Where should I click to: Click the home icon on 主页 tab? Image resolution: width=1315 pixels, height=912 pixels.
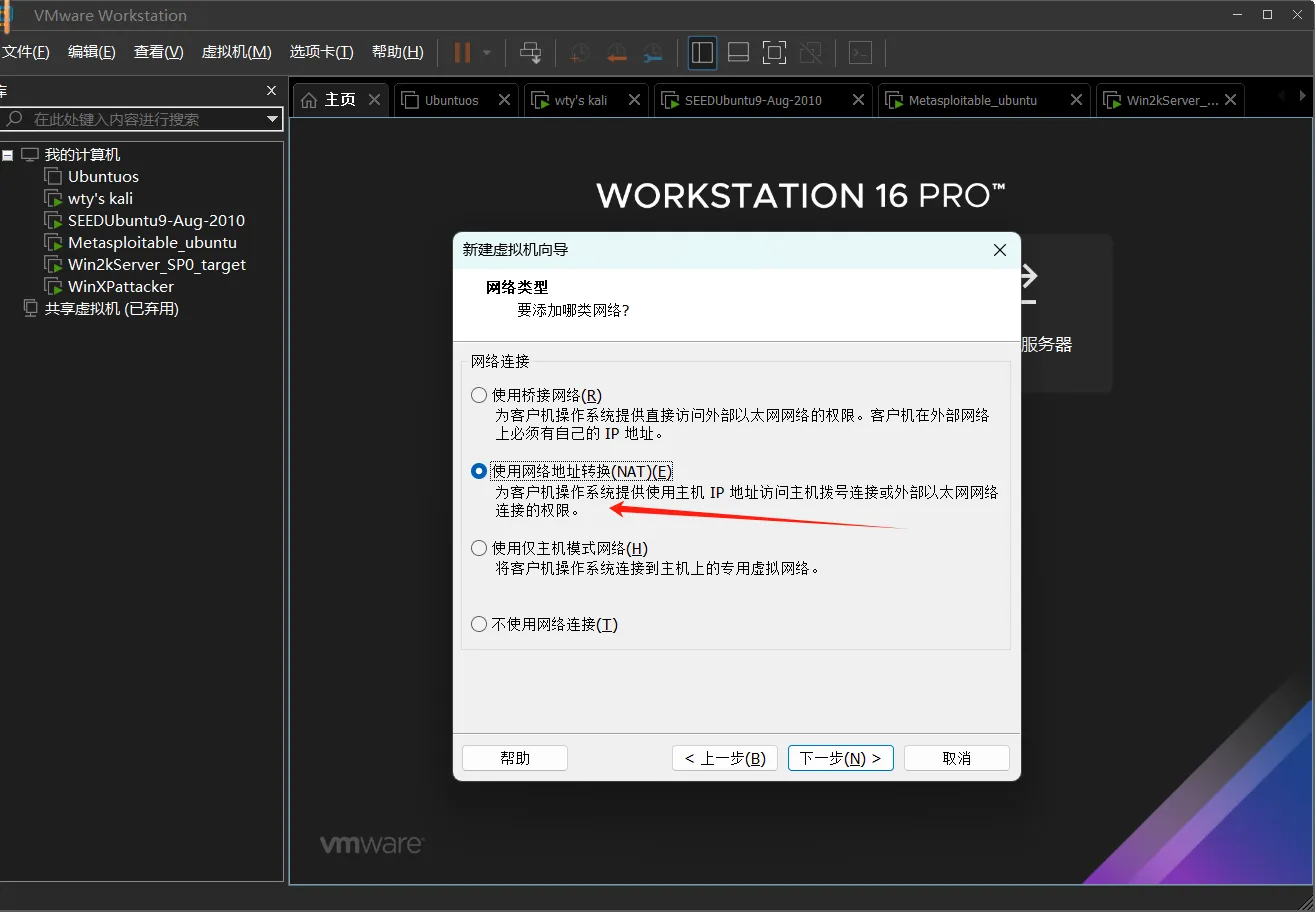(x=309, y=100)
